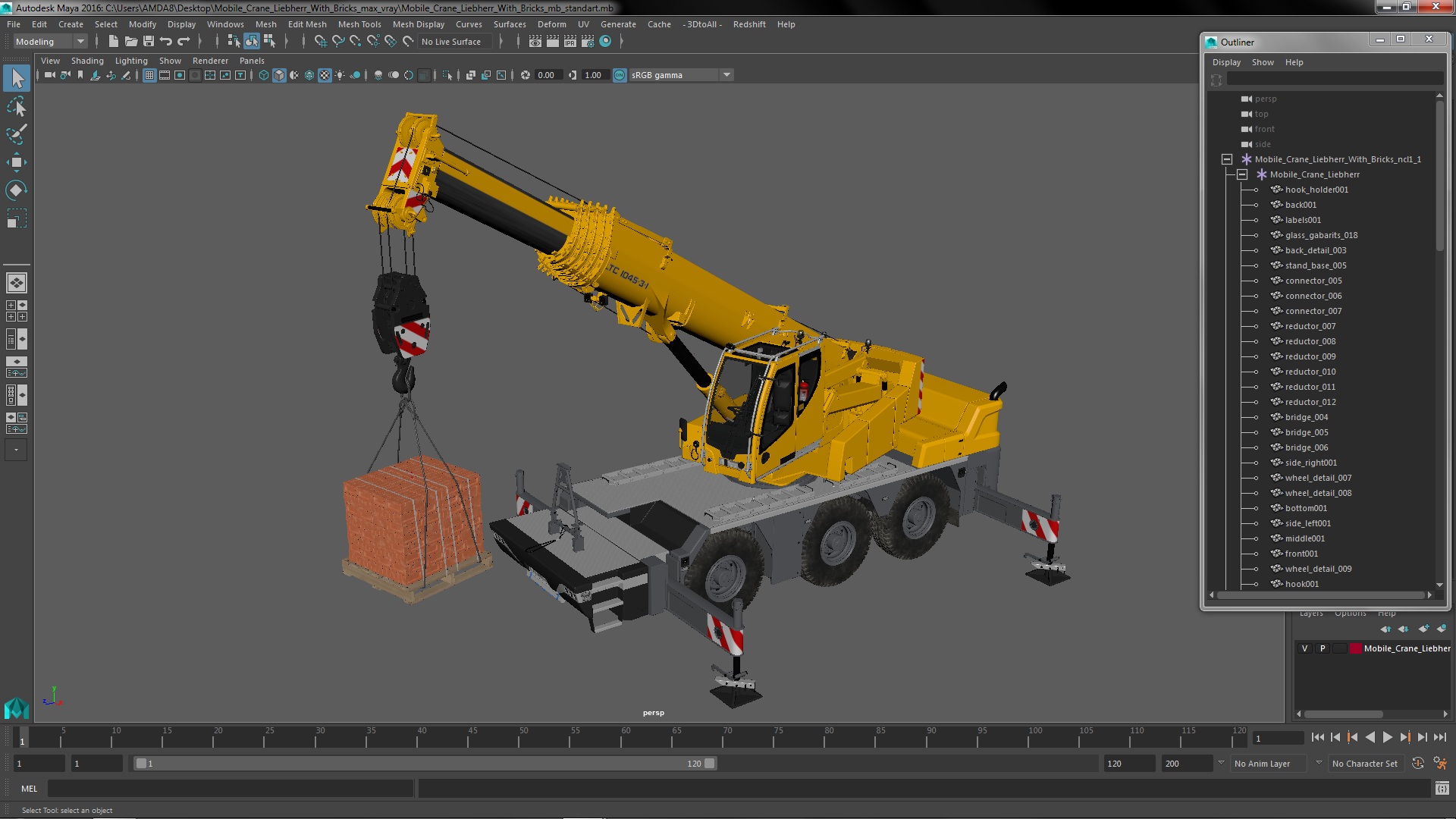The height and width of the screenshot is (819, 1456).
Task: Open the IPR render icon
Action: (x=570, y=42)
